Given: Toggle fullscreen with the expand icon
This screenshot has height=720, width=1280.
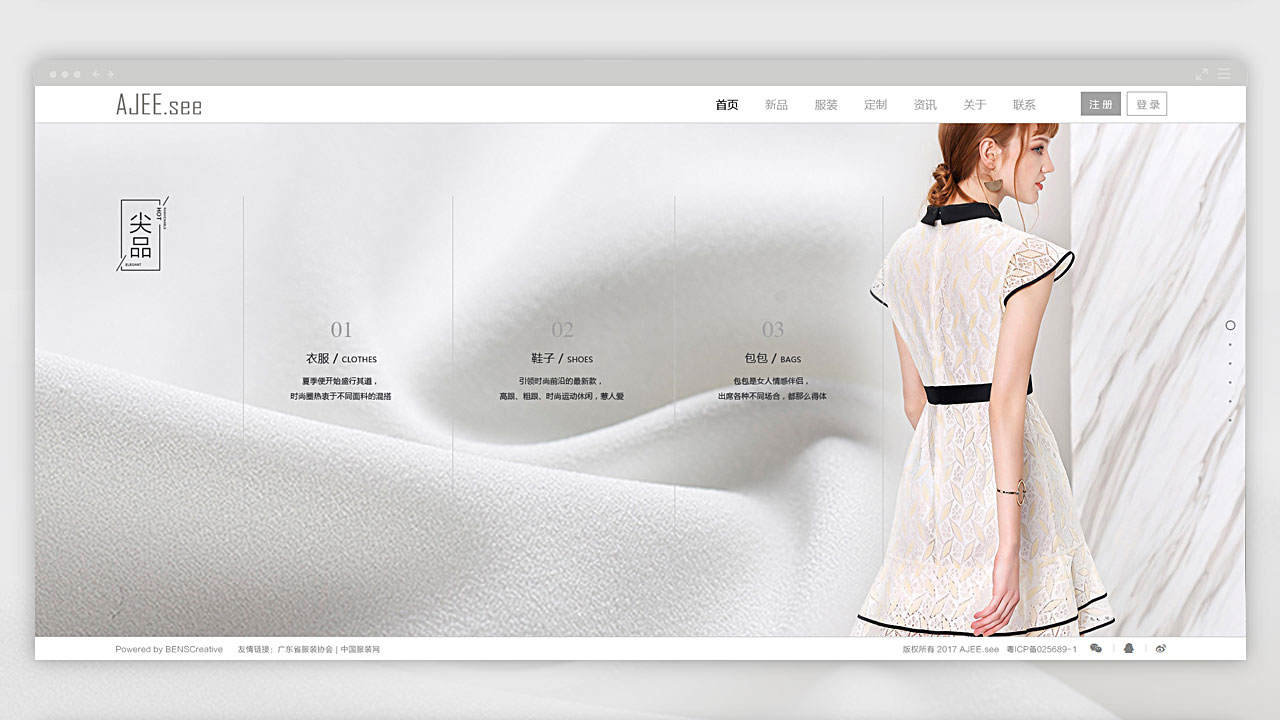Looking at the screenshot, I should point(1201,74).
